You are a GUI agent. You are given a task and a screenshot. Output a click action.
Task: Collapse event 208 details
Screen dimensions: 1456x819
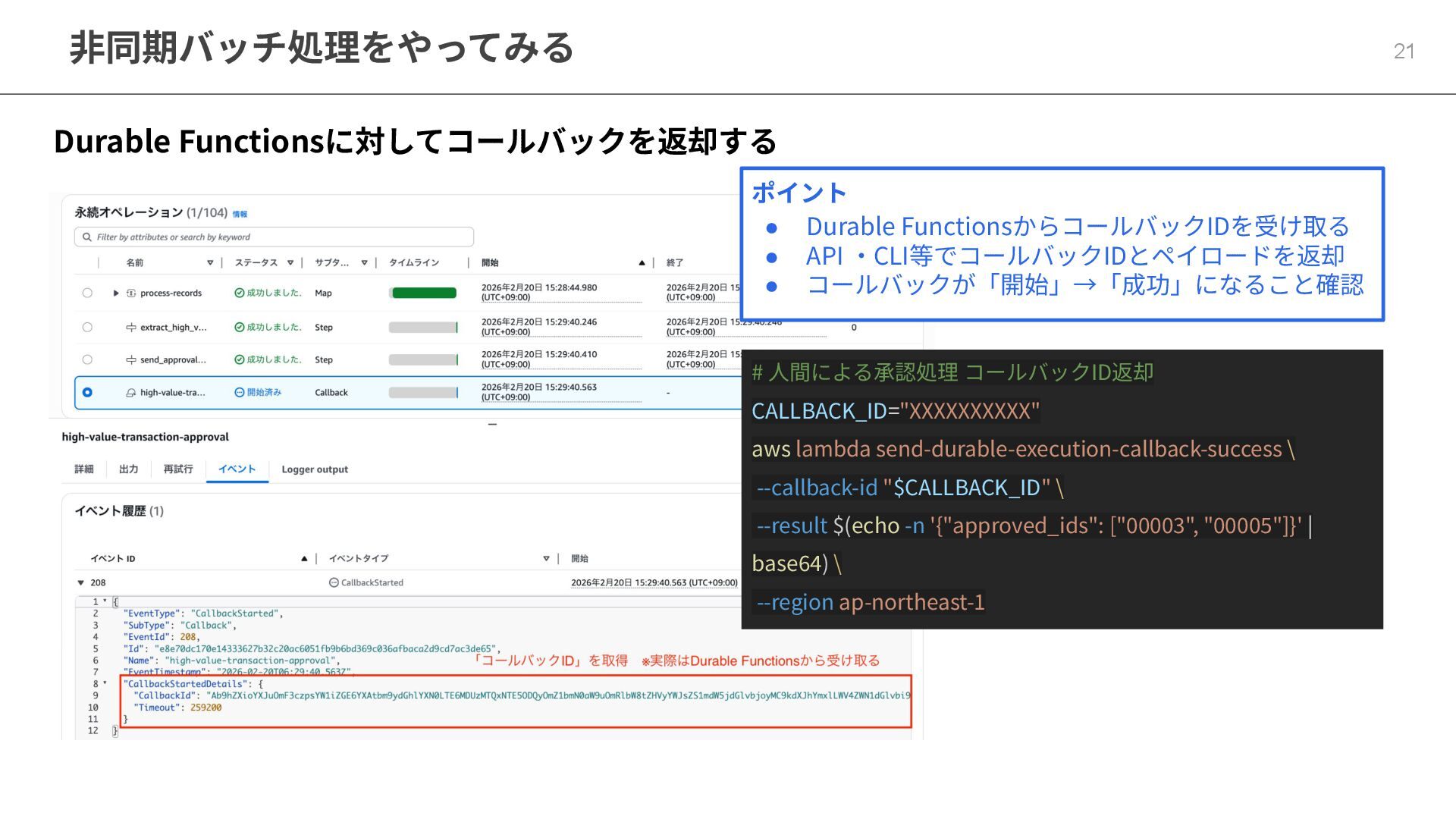pyautogui.click(x=80, y=583)
